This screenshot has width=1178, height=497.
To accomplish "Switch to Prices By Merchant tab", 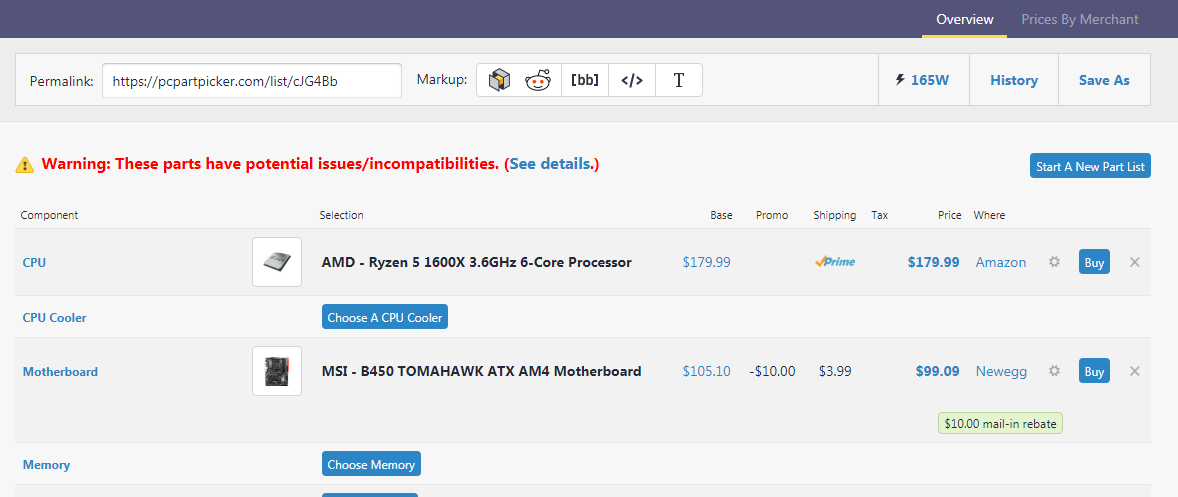I will [1080, 20].
